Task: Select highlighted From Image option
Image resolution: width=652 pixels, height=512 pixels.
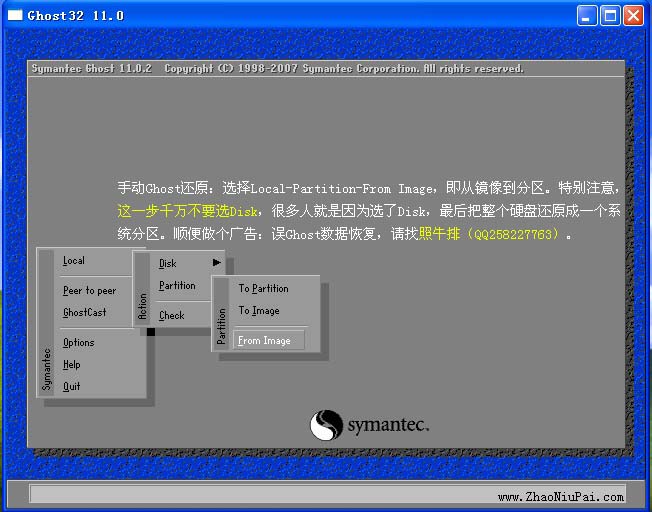Action: [x=269, y=340]
